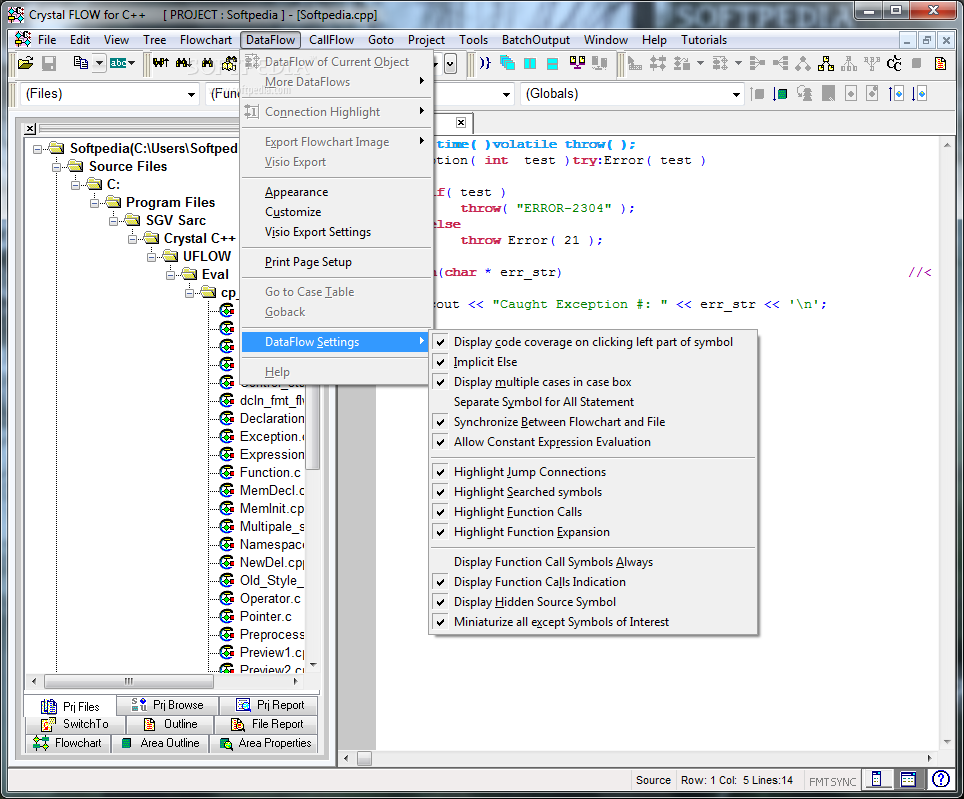Click the find previous binoculars icon with up arrow
Image resolution: width=964 pixels, height=799 pixels.
pos(160,63)
